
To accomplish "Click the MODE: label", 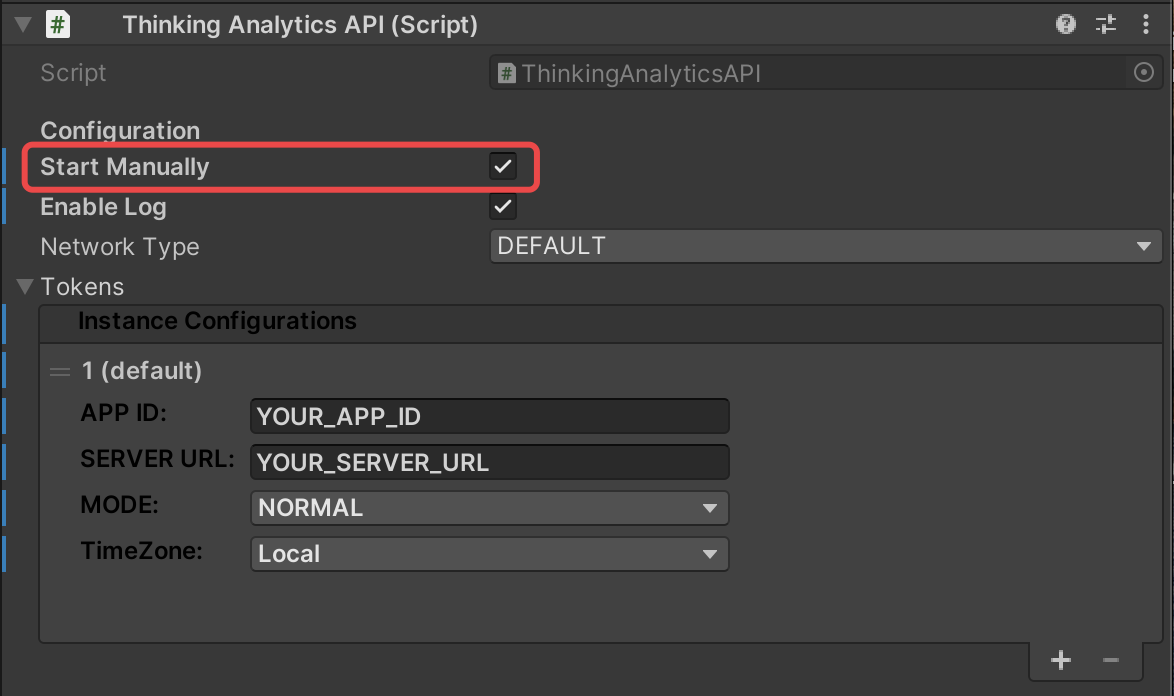I will [119, 505].
